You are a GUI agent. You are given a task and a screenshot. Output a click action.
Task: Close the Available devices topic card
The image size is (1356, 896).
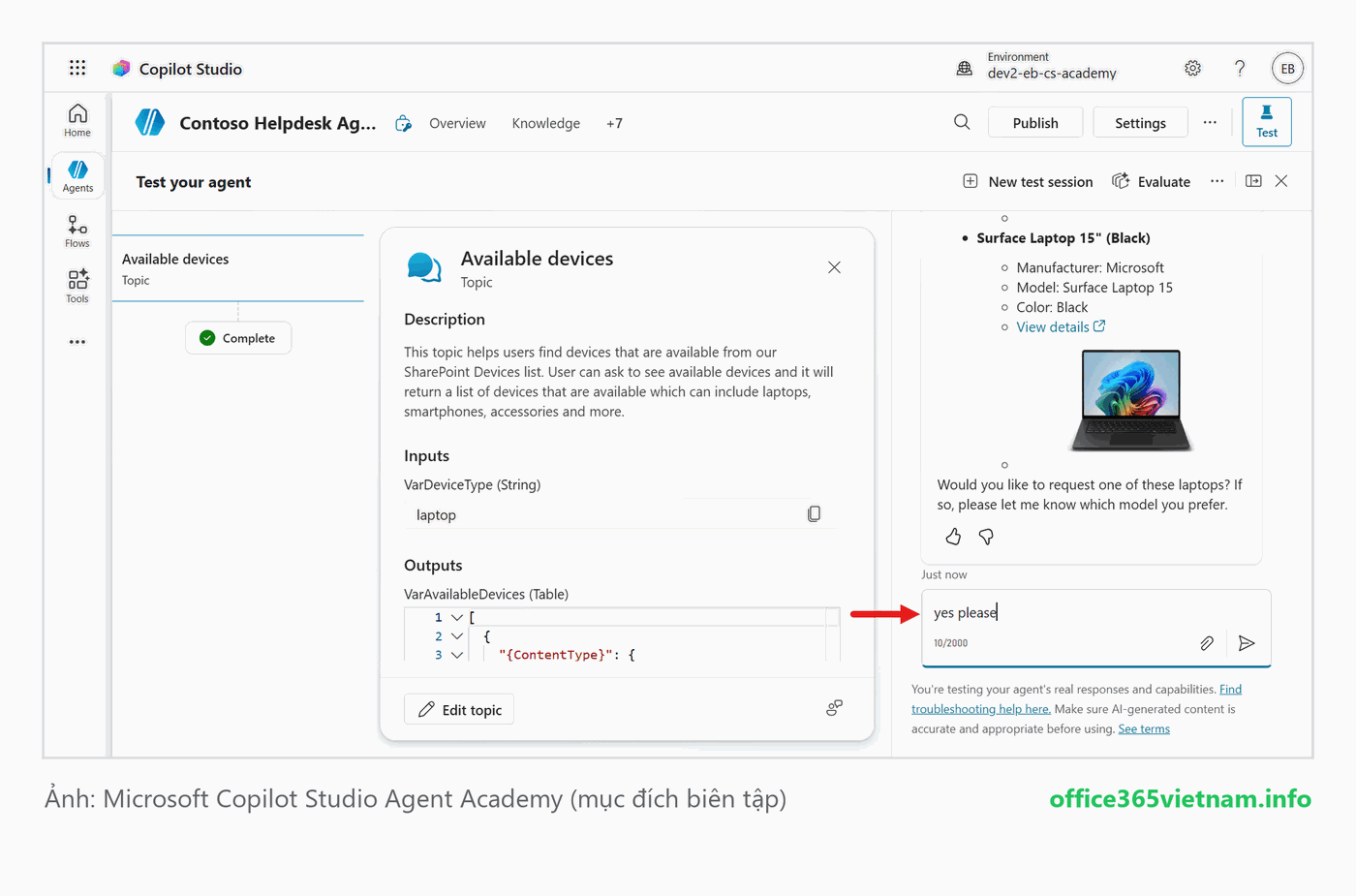point(834,267)
